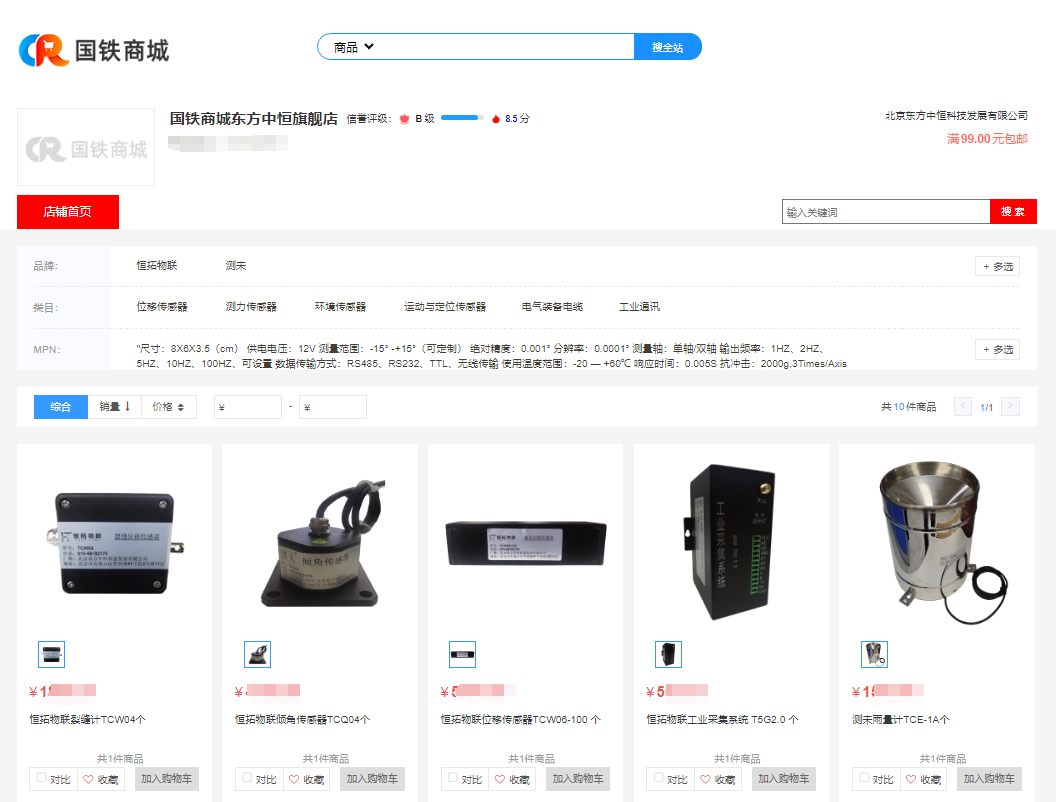Open product title 恒拓物联裂缝计TCW04个
Screen dimensions: 1056x802
(88, 720)
